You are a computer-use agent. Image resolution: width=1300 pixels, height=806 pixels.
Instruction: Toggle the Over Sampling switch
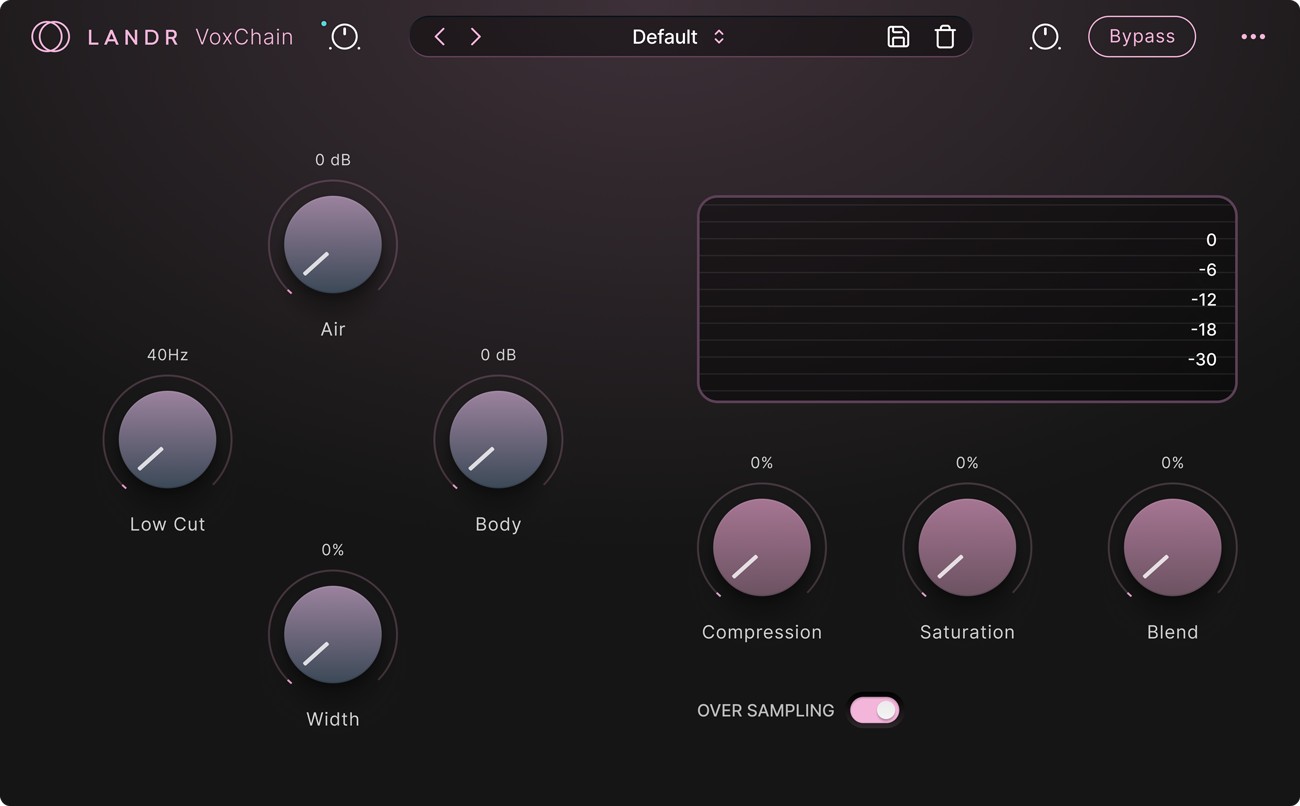coord(875,710)
